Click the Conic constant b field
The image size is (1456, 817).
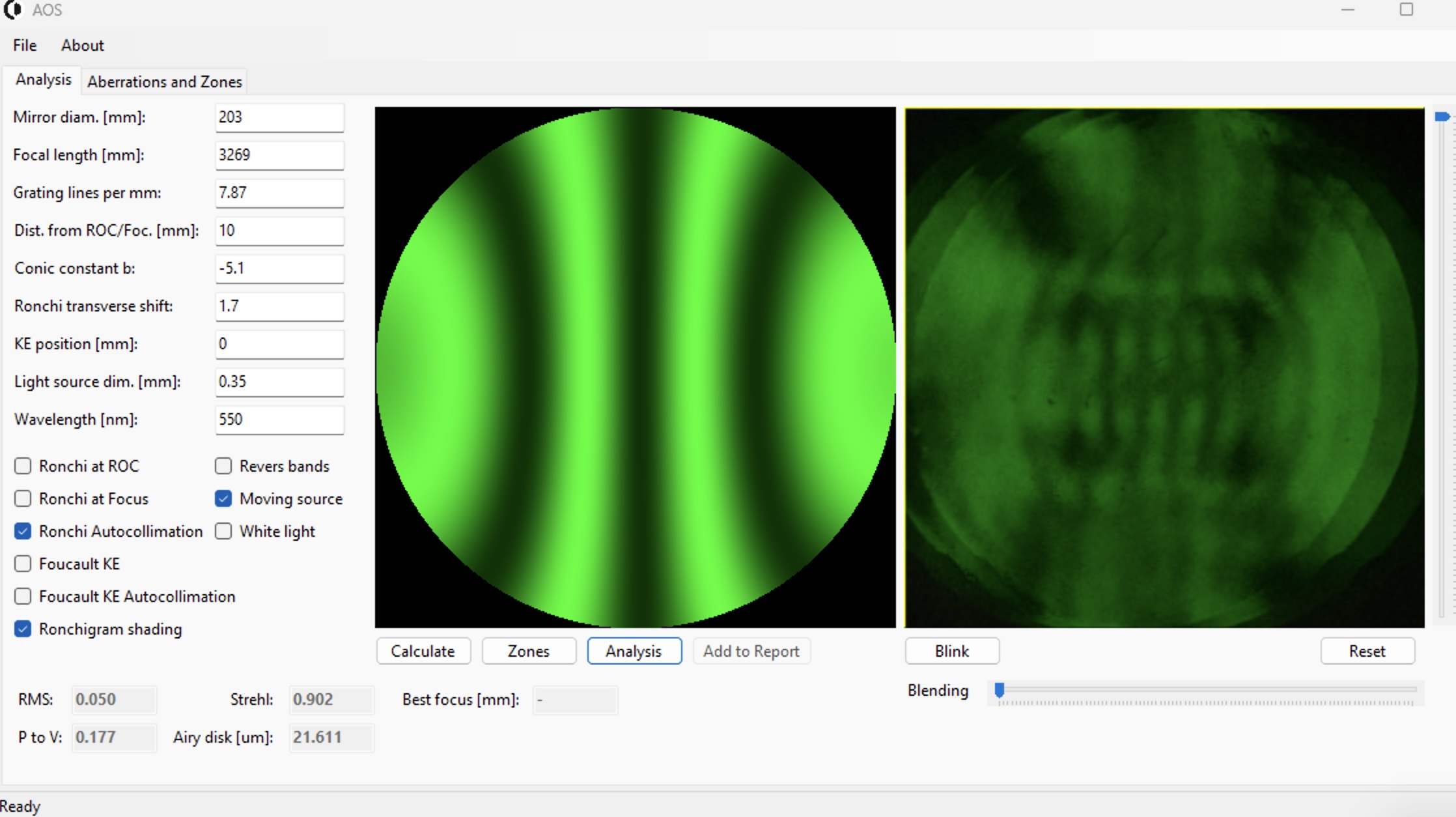[x=279, y=268]
